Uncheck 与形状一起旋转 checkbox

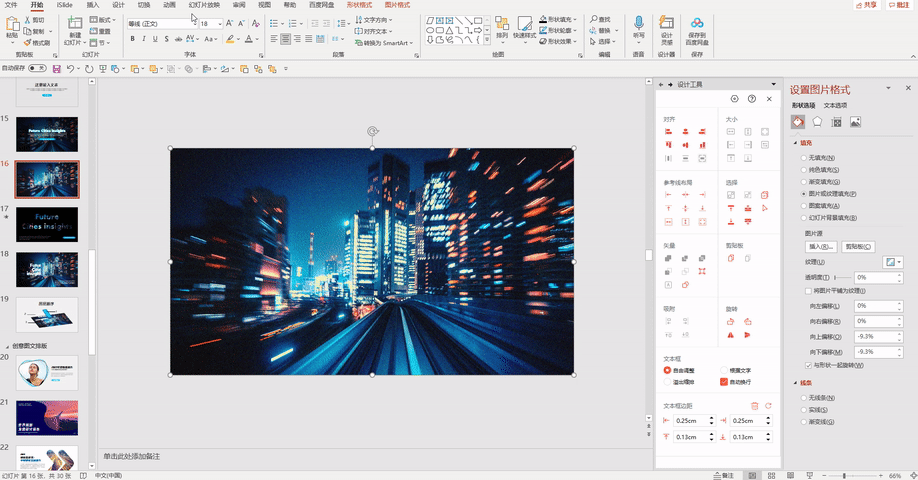tap(808, 365)
